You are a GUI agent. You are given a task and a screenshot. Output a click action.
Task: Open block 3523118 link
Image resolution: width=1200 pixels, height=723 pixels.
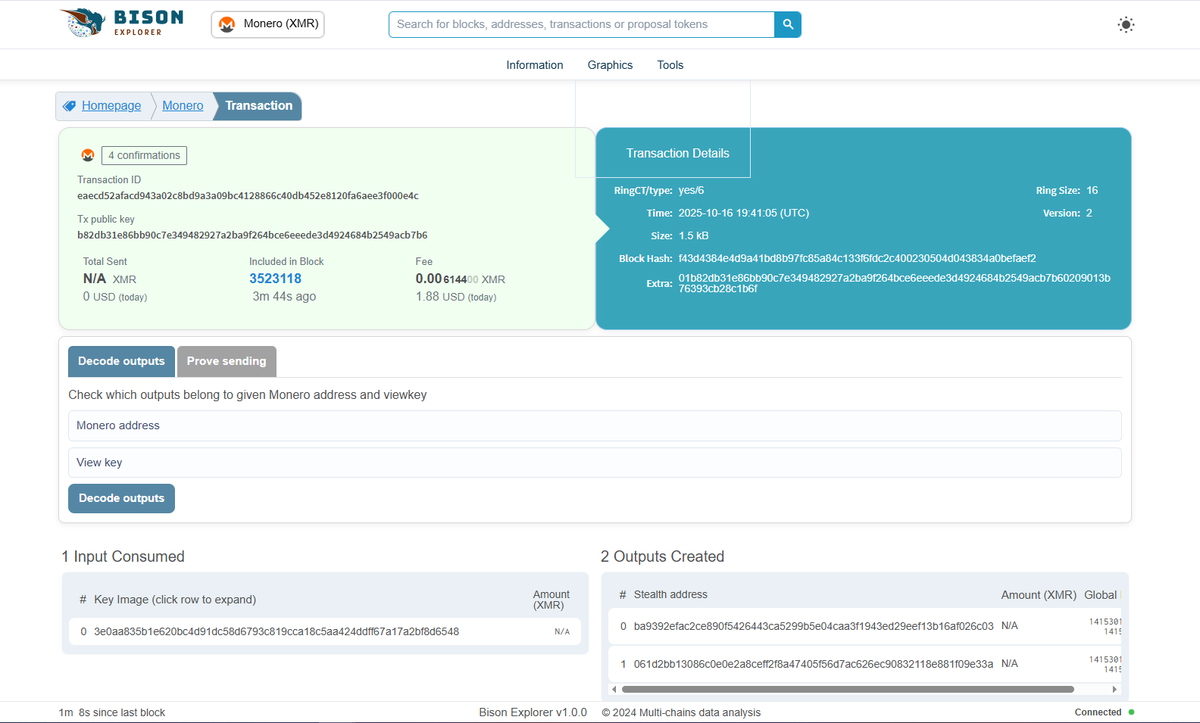[275, 279]
